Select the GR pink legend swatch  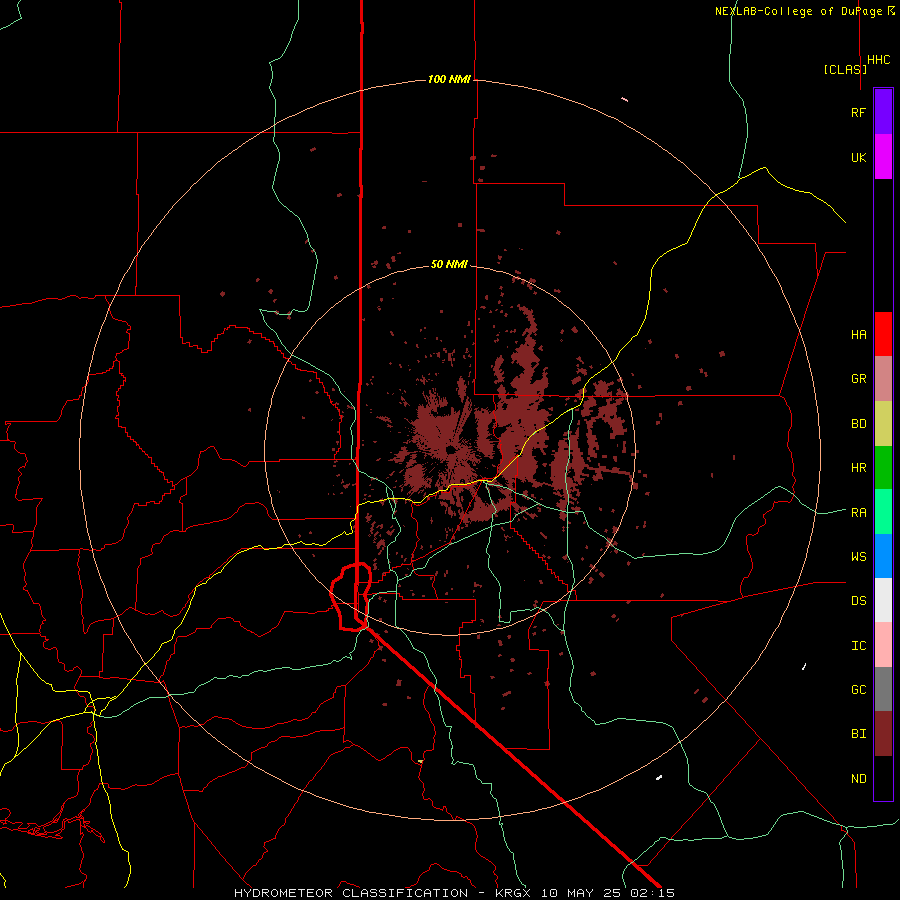tap(883, 379)
